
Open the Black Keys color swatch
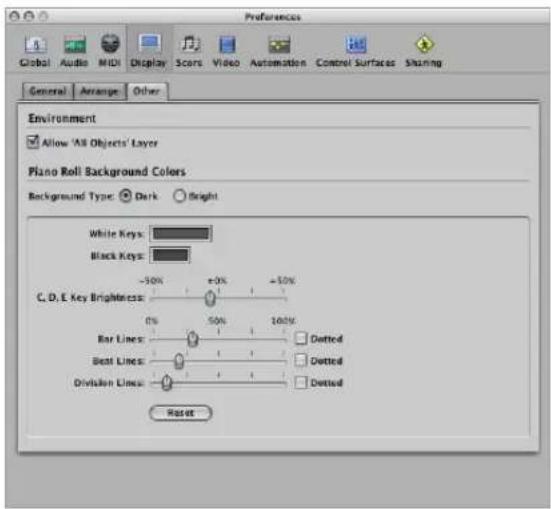point(170,255)
